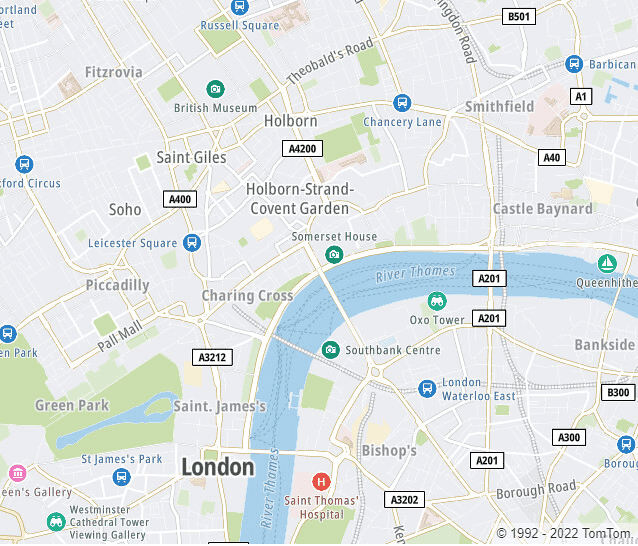Select the Russell Square station icon
The width and height of the screenshot is (638, 546).
click(240, 6)
